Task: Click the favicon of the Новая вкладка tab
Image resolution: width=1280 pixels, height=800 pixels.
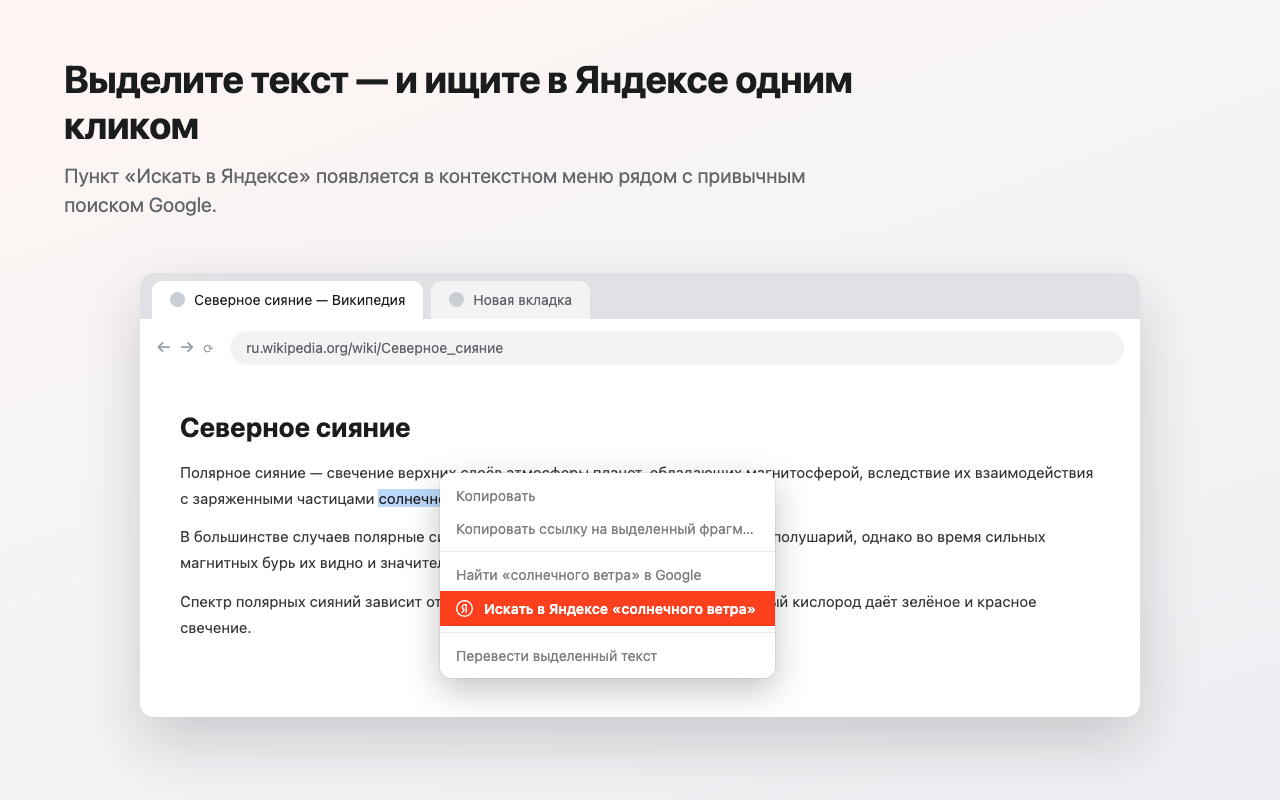Action: point(457,299)
